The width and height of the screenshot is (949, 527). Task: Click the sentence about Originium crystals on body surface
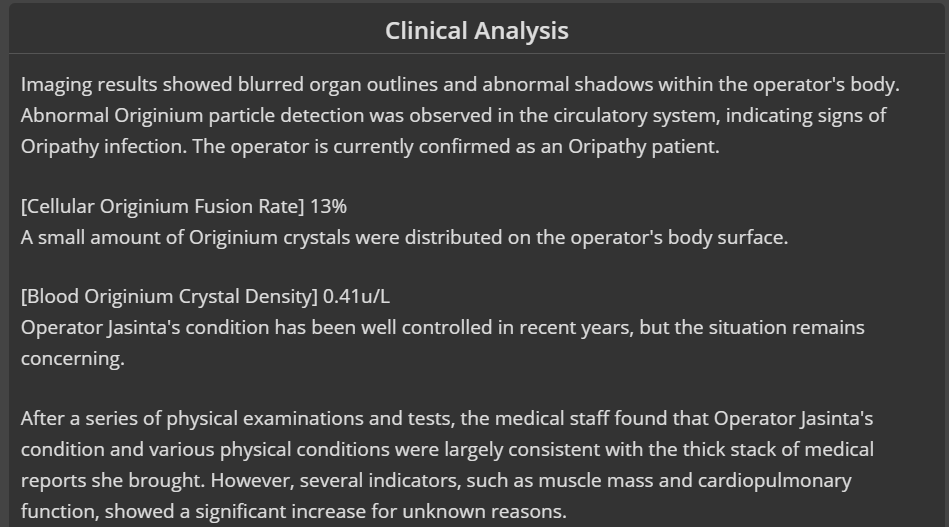[404, 237]
